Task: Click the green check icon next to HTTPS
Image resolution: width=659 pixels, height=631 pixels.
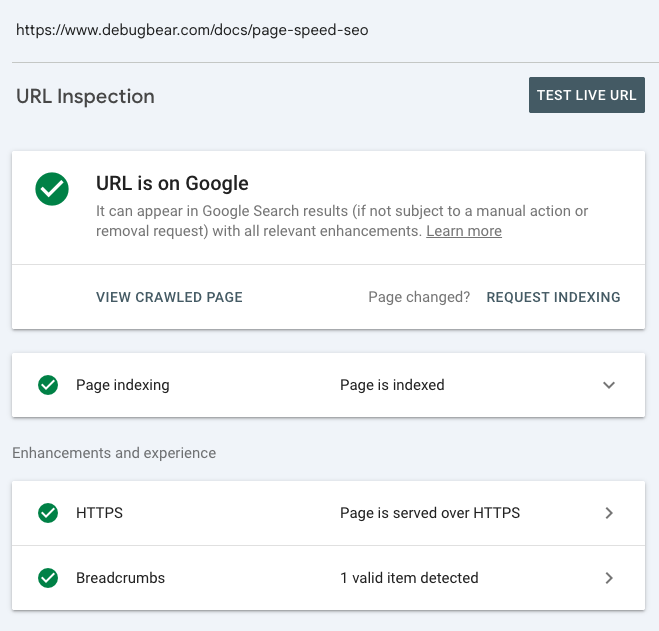Action: pos(48,513)
